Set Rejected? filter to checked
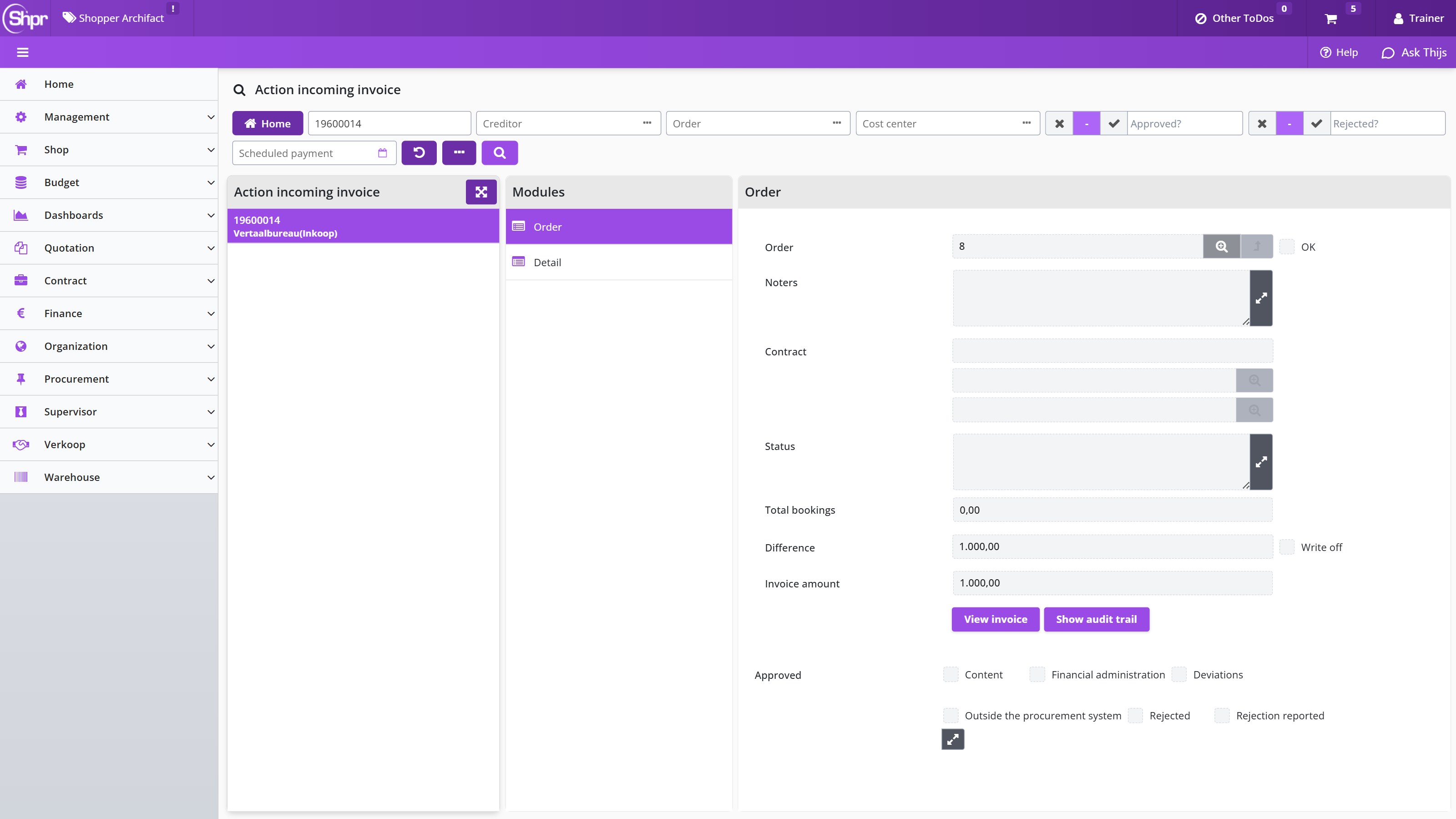 tap(1316, 123)
